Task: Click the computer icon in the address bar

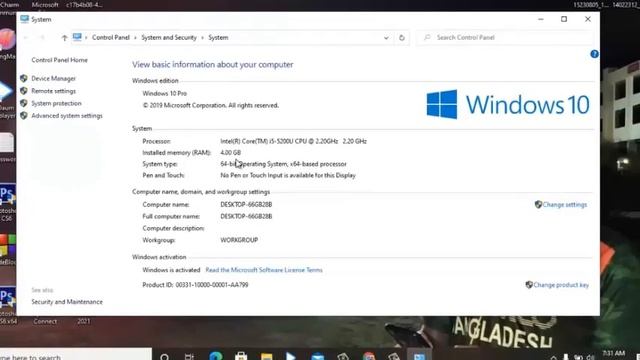Action: [x=77, y=37]
